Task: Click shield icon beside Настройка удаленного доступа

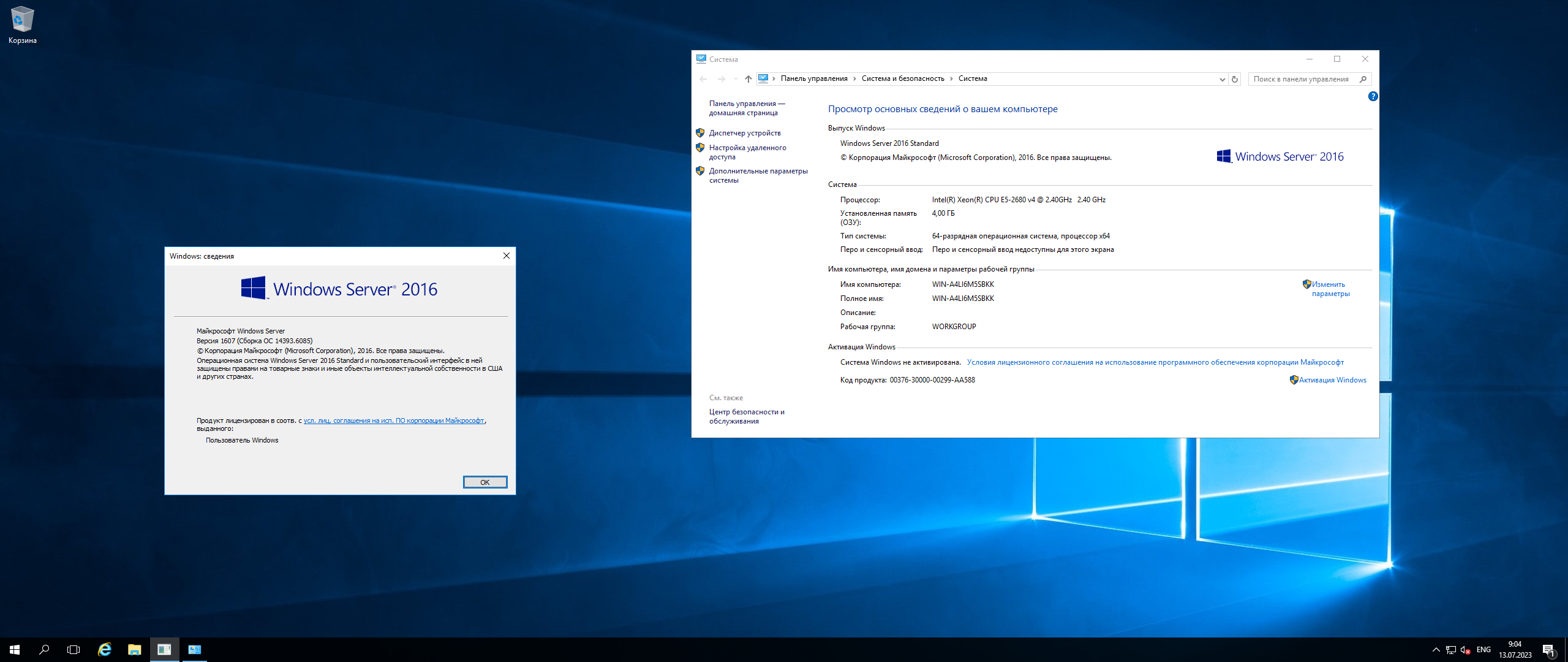Action: pyautogui.click(x=700, y=147)
